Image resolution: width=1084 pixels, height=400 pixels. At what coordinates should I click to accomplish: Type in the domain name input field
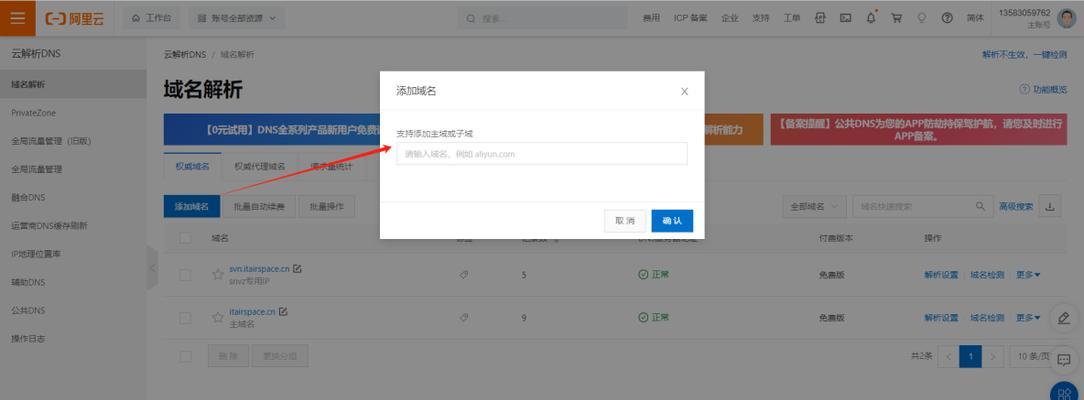541,154
